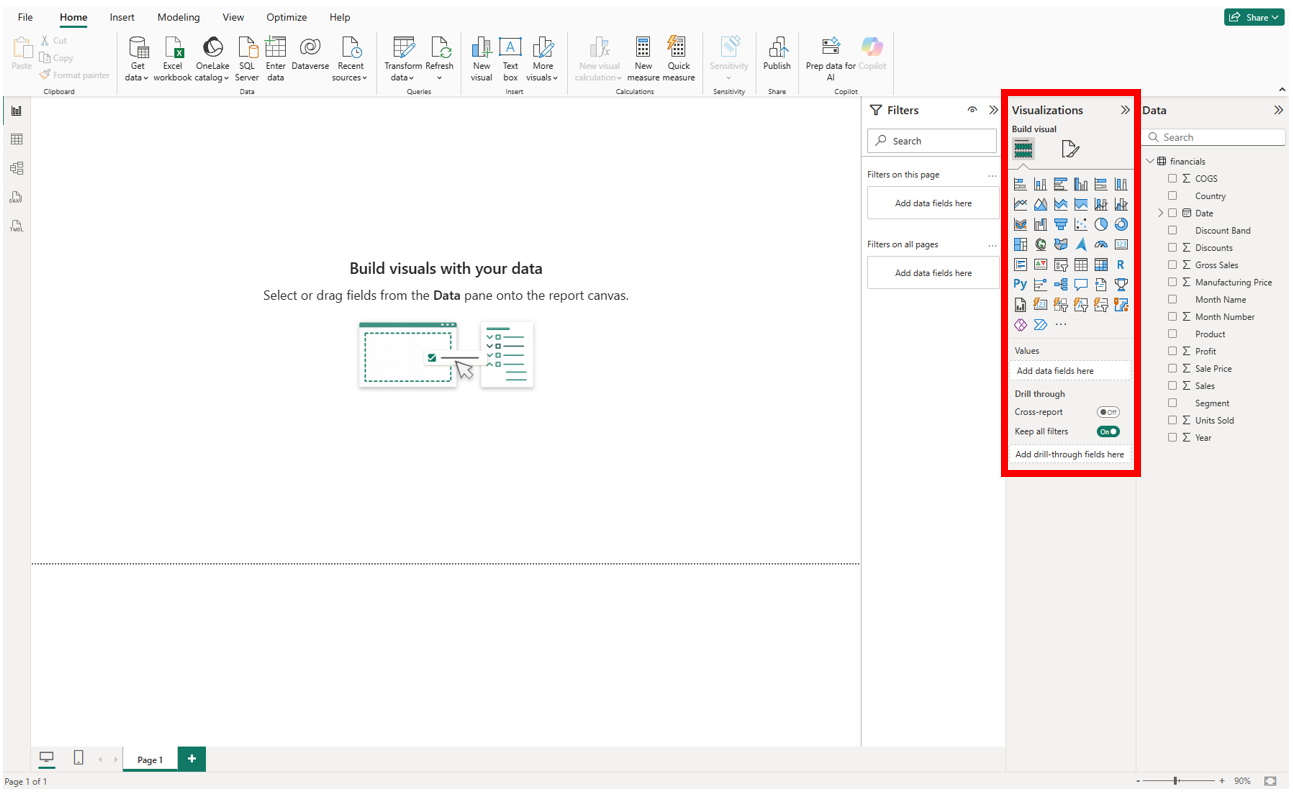This screenshot has width=1293, height=793.
Task: Switch to Model view in left sidebar
Action: tap(17, 168)
